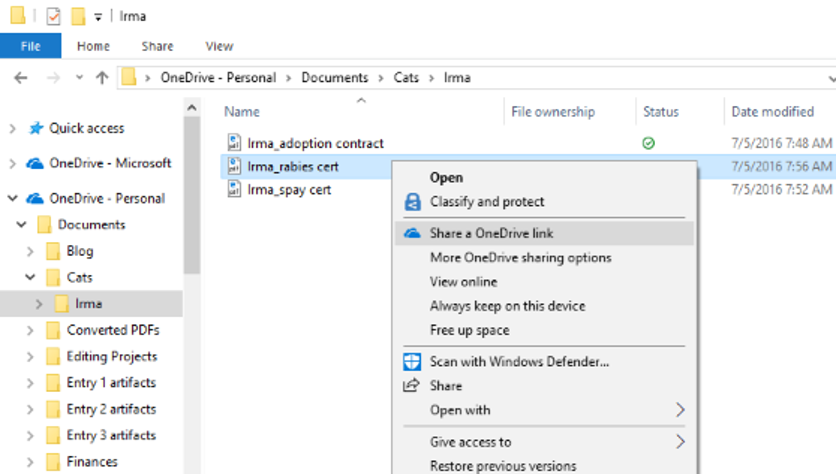Click the Irma_spay cert file icon

(x=234, y=189)
